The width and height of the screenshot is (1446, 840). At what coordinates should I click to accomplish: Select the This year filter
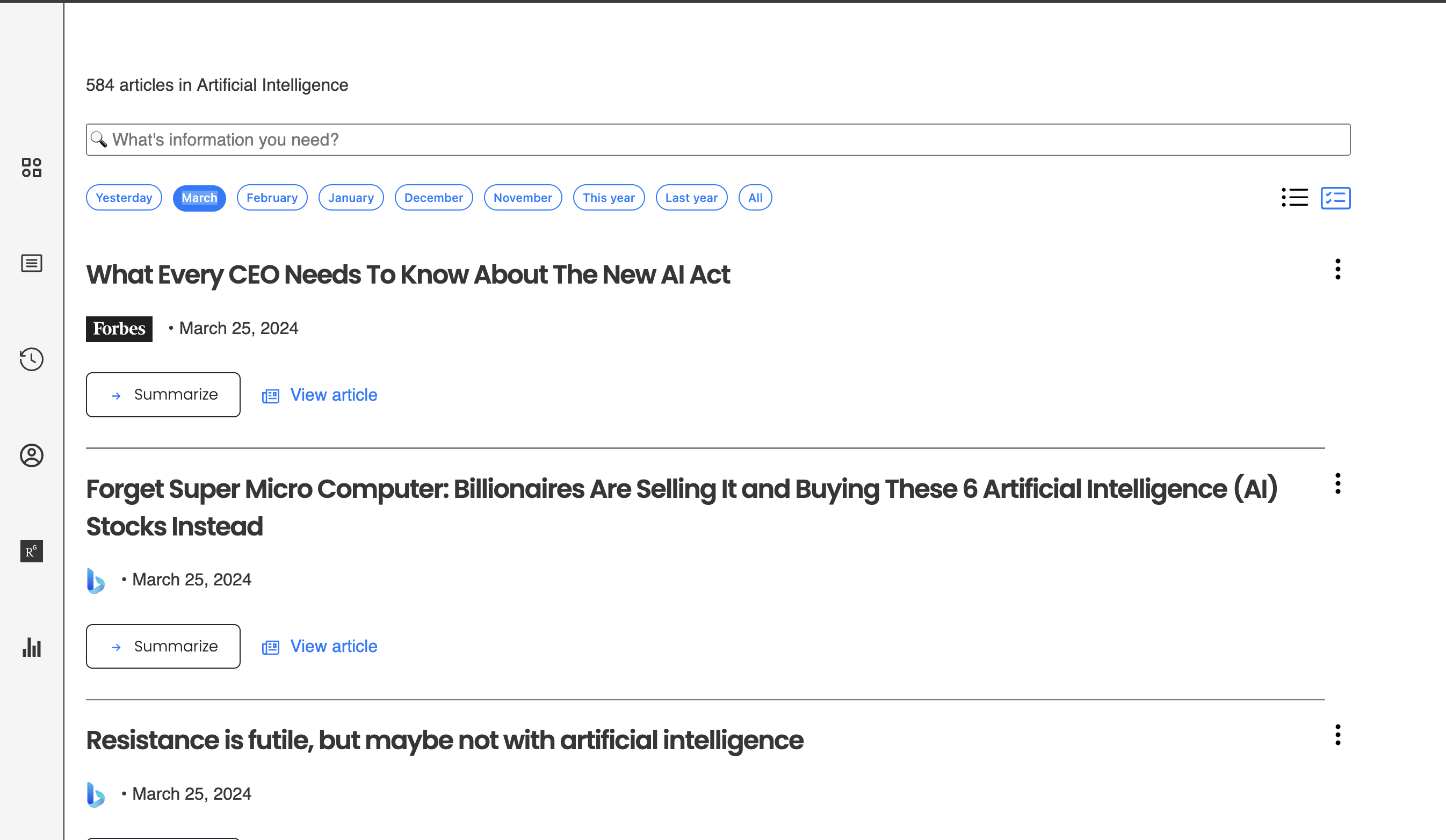[609, 198]
